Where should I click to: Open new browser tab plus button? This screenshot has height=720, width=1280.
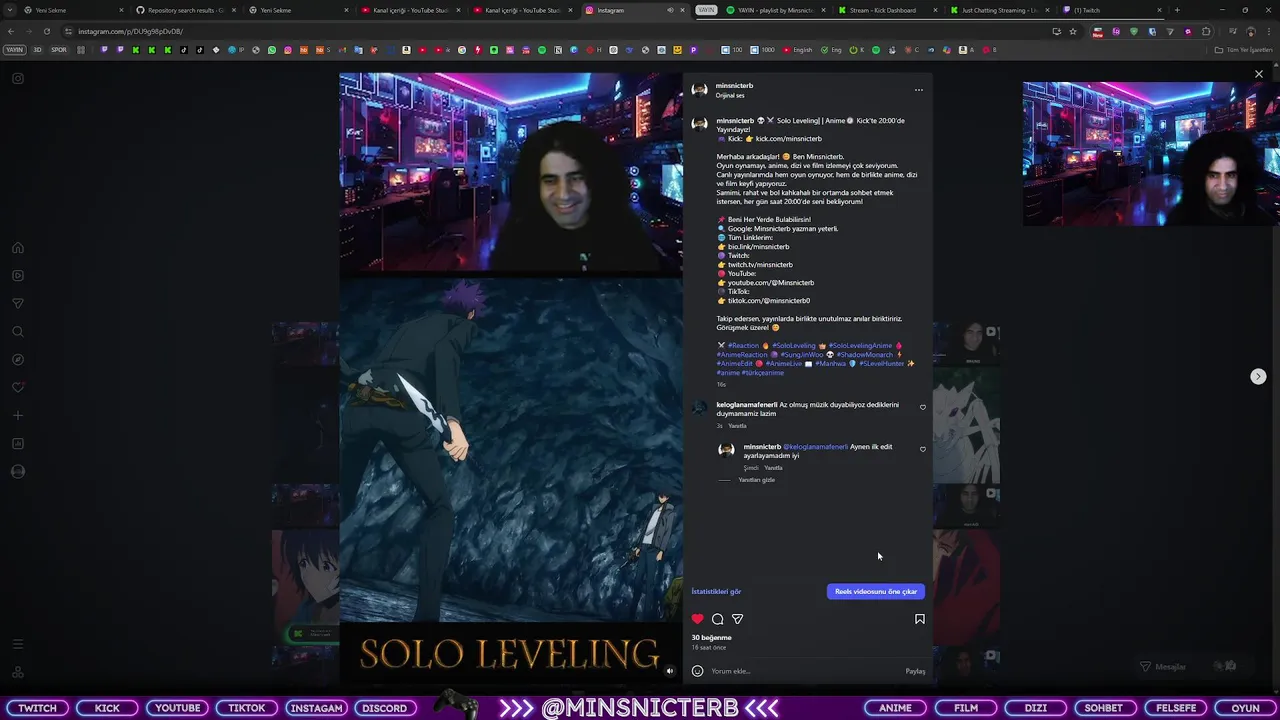(x=1177, y=10)
